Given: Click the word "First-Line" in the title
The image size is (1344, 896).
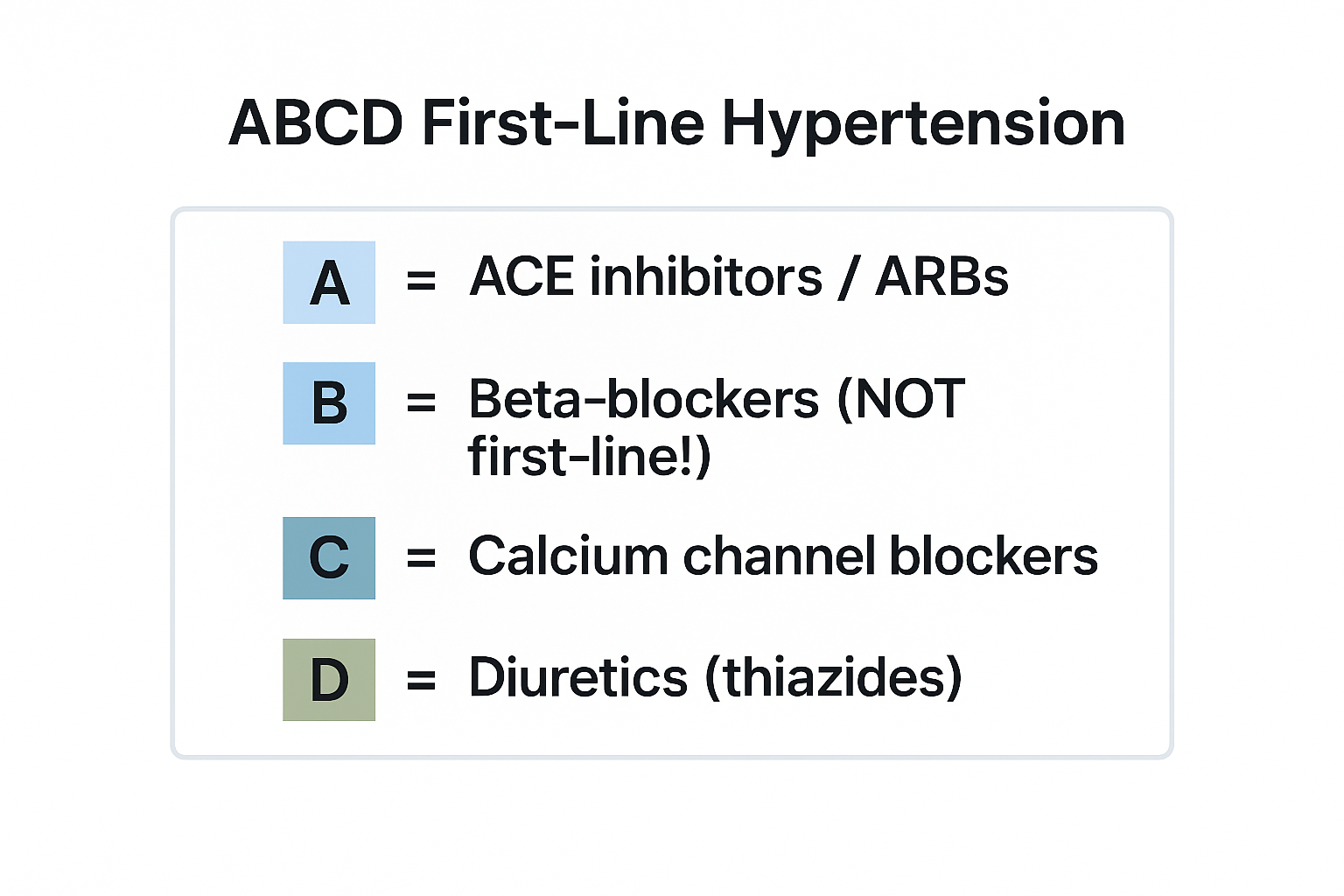Looking at the screenshot, I should pyautogui.click(x=563, y=122).
